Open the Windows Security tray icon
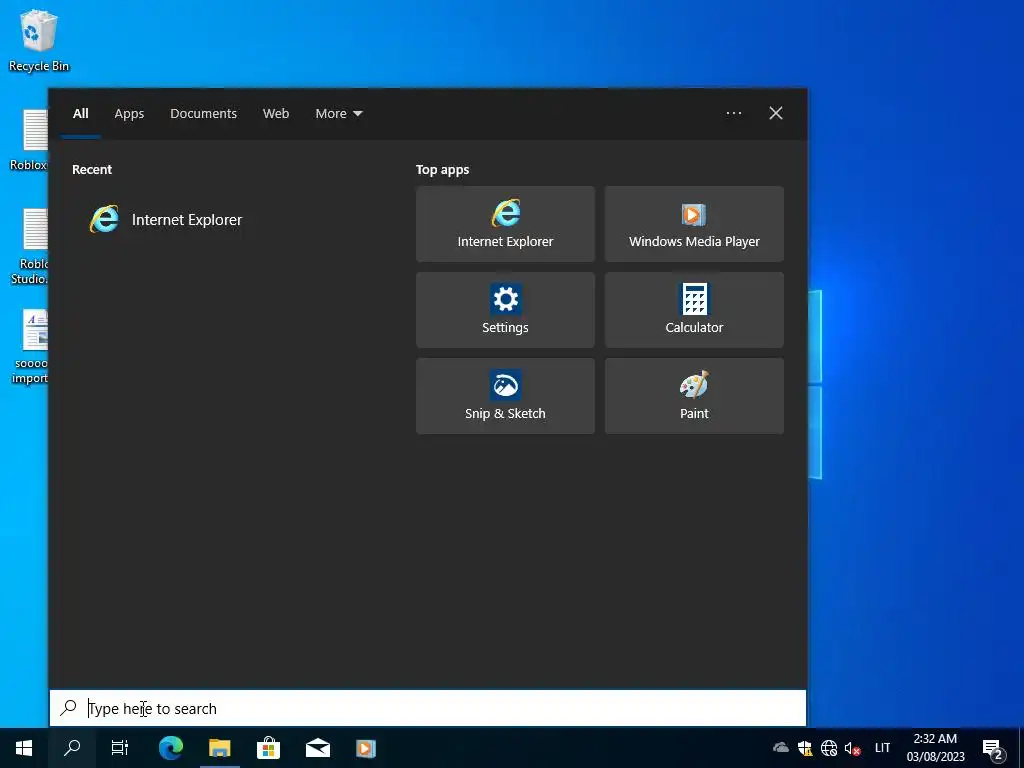The image size is (1024, 768). 805,748
